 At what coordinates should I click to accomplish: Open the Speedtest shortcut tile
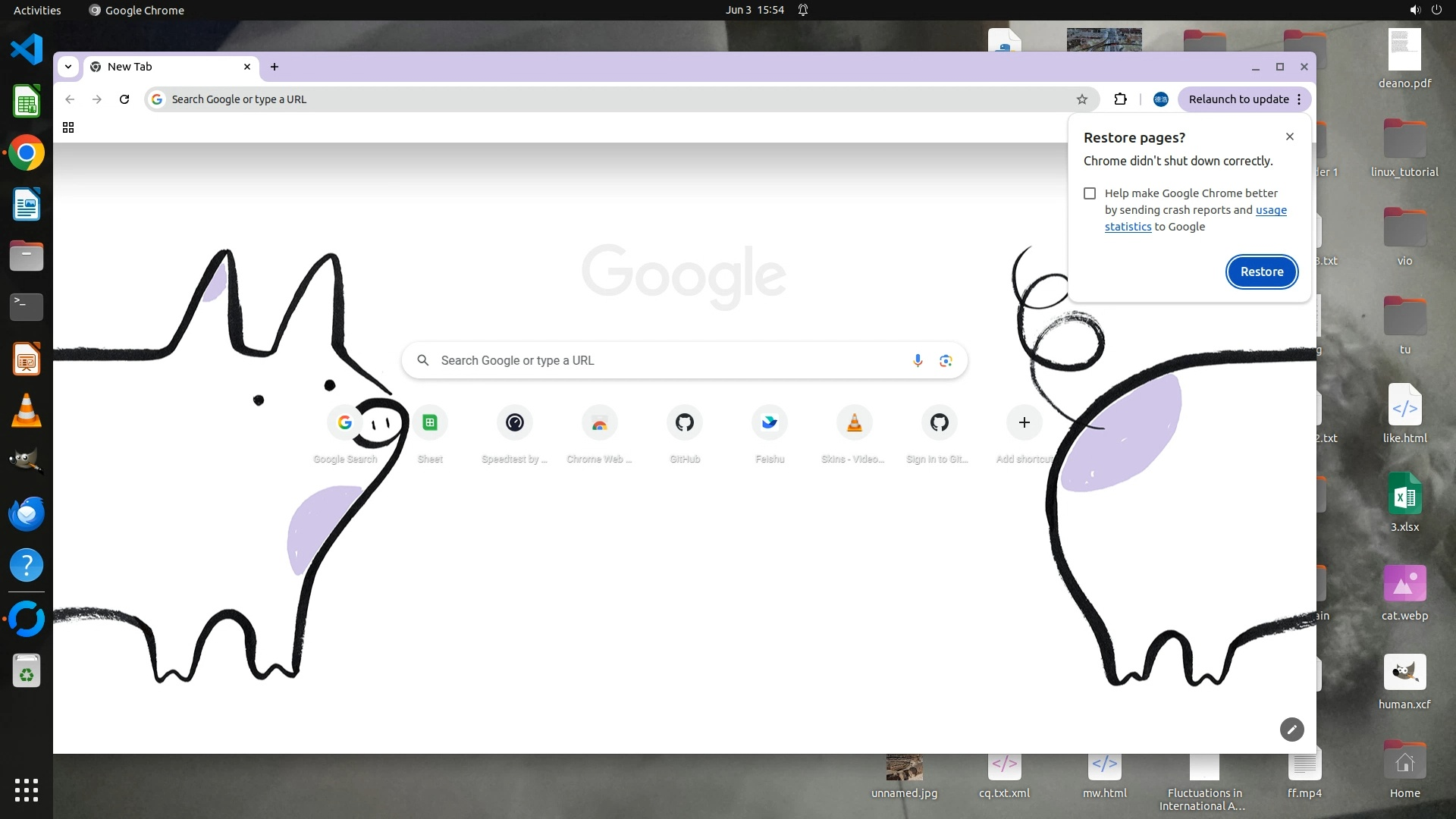pyautogui.click(x=515, y=423)
